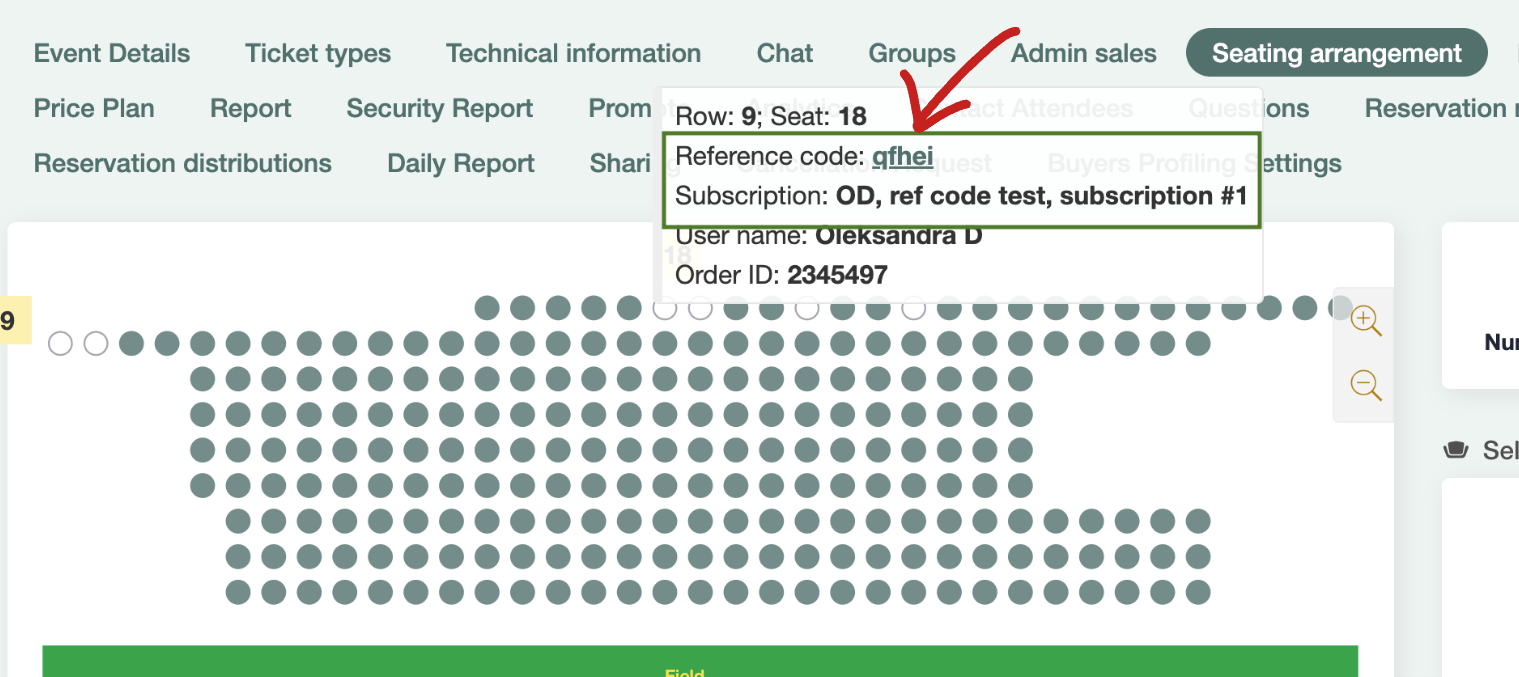The width and height of the screenshot is (1519, 677).
Task: Open the qfhei reference code link
Action: pos(903,156)
